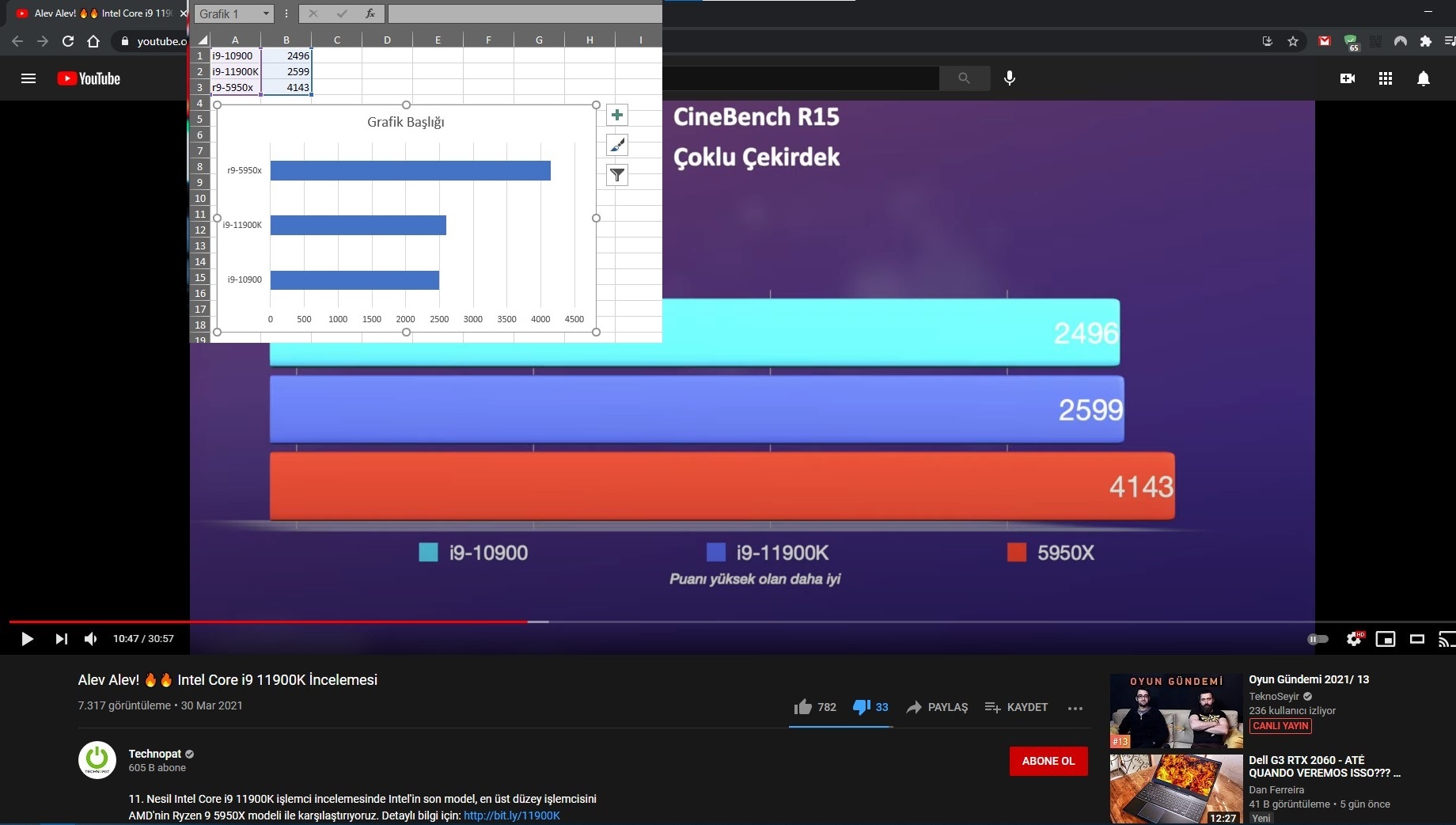Viewport: 1456px width, 825px height.
Task: Open the Gmail extension icon
Action: coord(1325,41)
